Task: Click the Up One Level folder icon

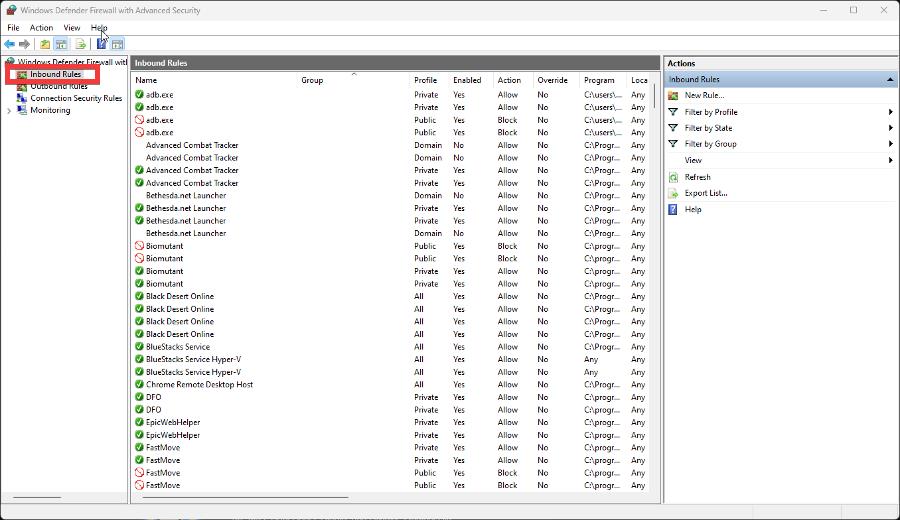Action: [45, 44]
